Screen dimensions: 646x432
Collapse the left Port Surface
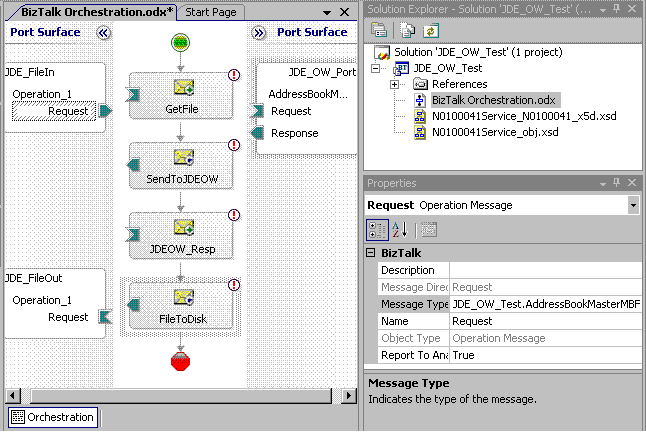click(103, 33)
